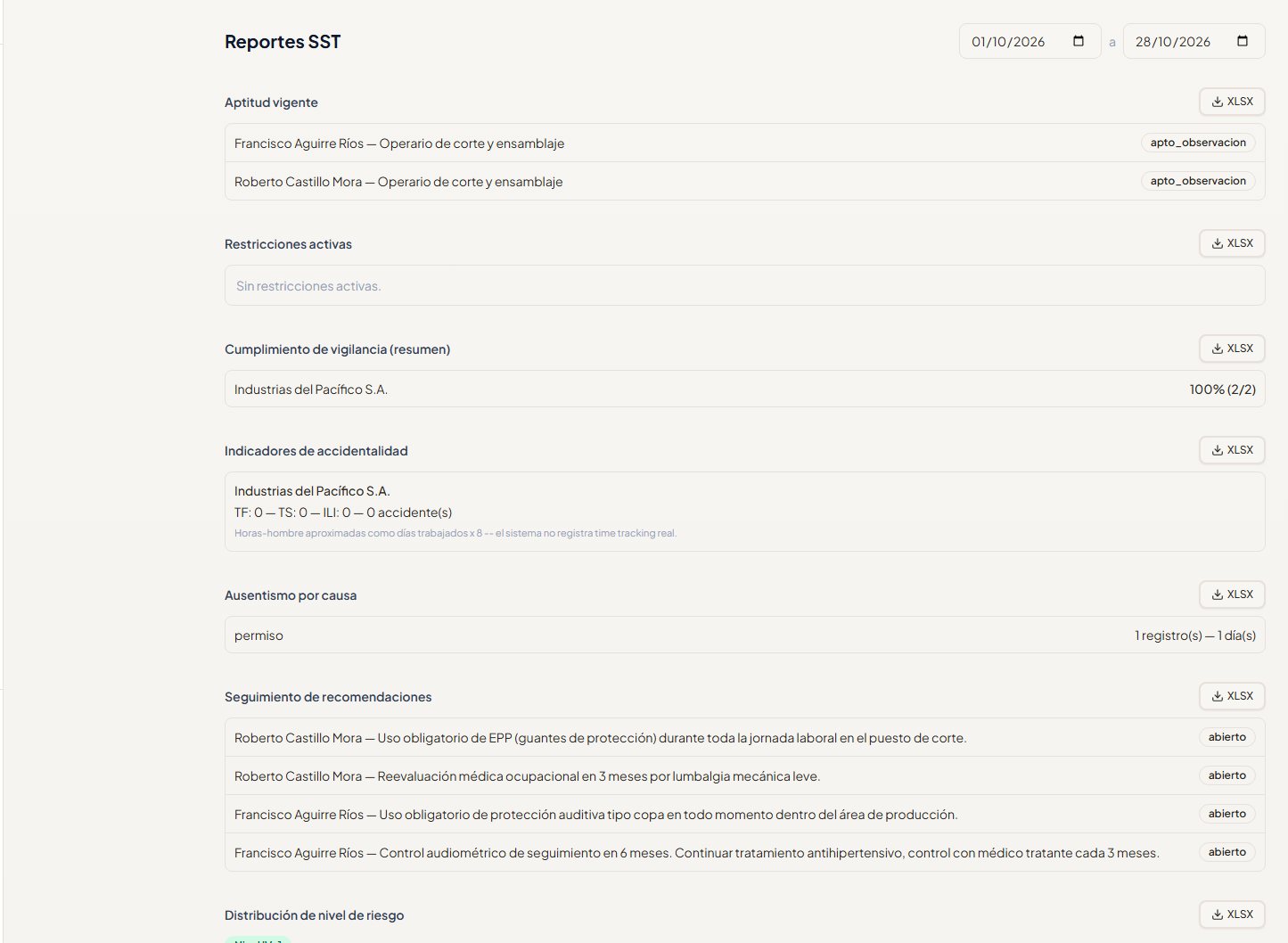Open calendar picker on end date 28/10/2026
Image resolution: width=1288 pixels, height=943 pixels.
click(1243, 41)
